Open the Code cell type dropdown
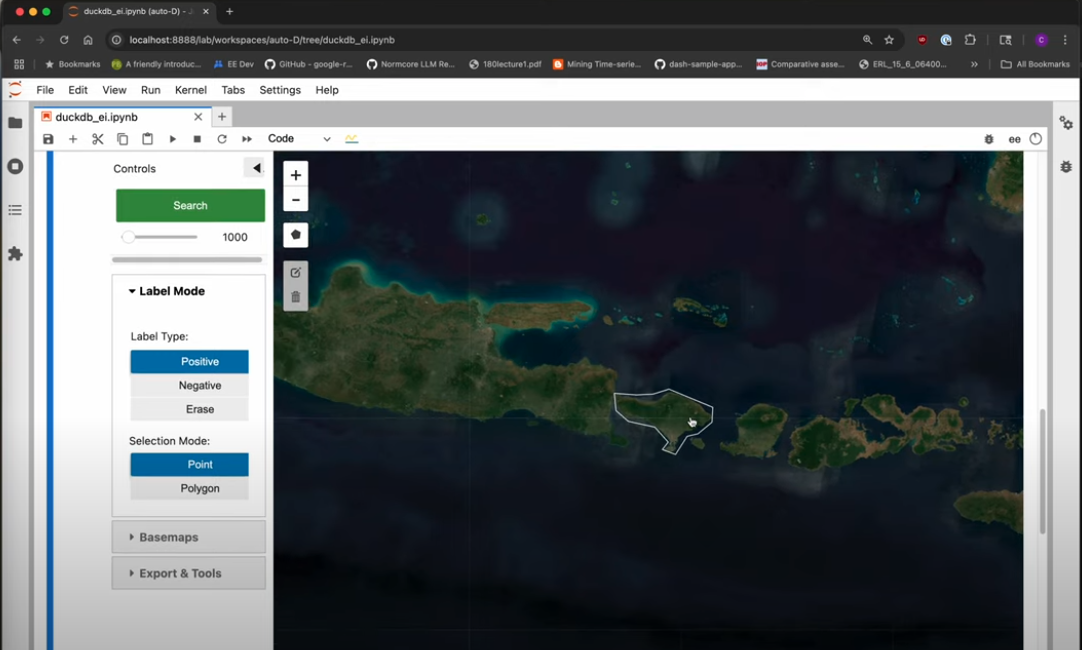 pyautogui.click(x=299, y=139)
